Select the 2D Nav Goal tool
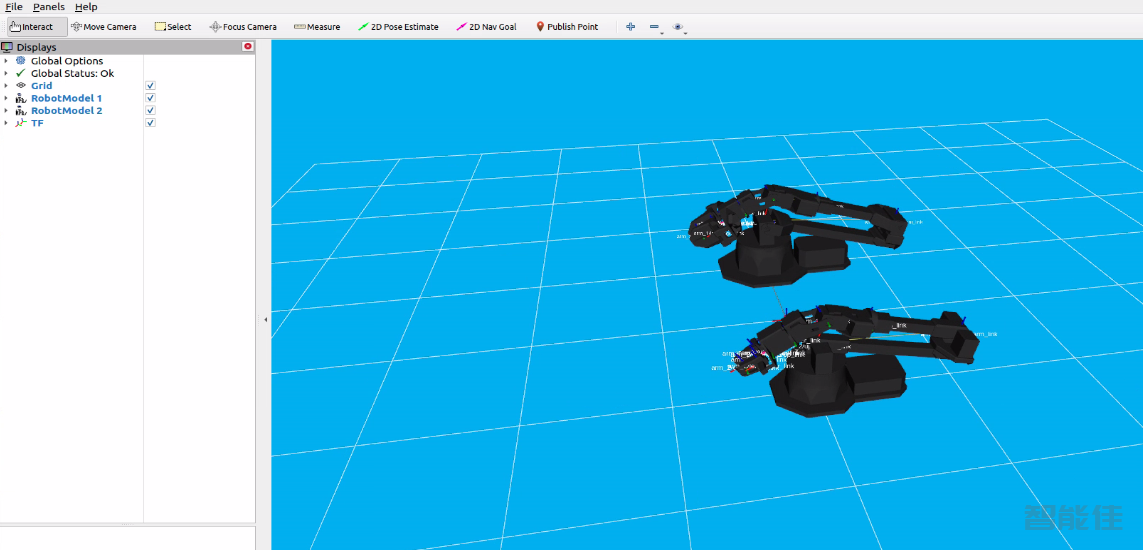The width and height of the screenshot is (1143, 550). pyautogui.click(x=486, y=27)
